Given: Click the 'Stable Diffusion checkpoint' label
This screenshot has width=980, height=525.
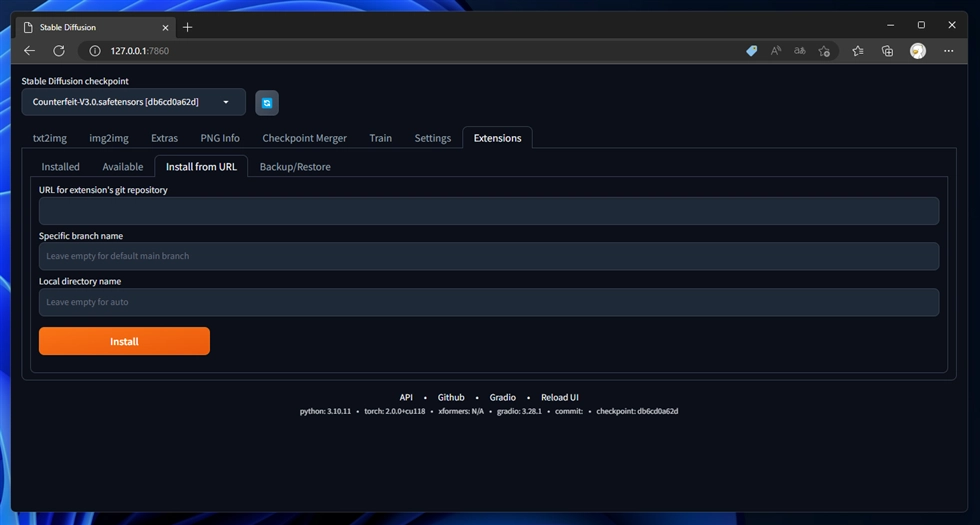Looking at the screenshot, I should tap(75, 81).
